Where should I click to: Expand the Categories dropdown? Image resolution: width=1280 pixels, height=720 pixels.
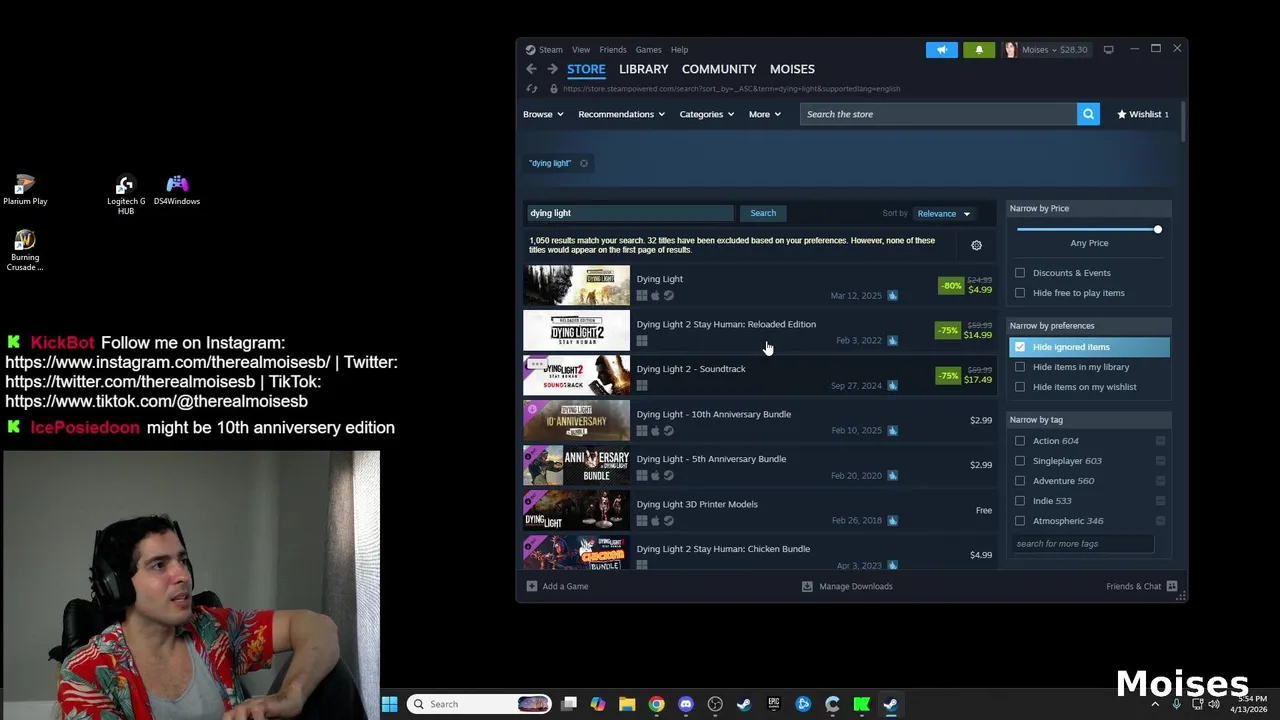(x=706, y=114)
